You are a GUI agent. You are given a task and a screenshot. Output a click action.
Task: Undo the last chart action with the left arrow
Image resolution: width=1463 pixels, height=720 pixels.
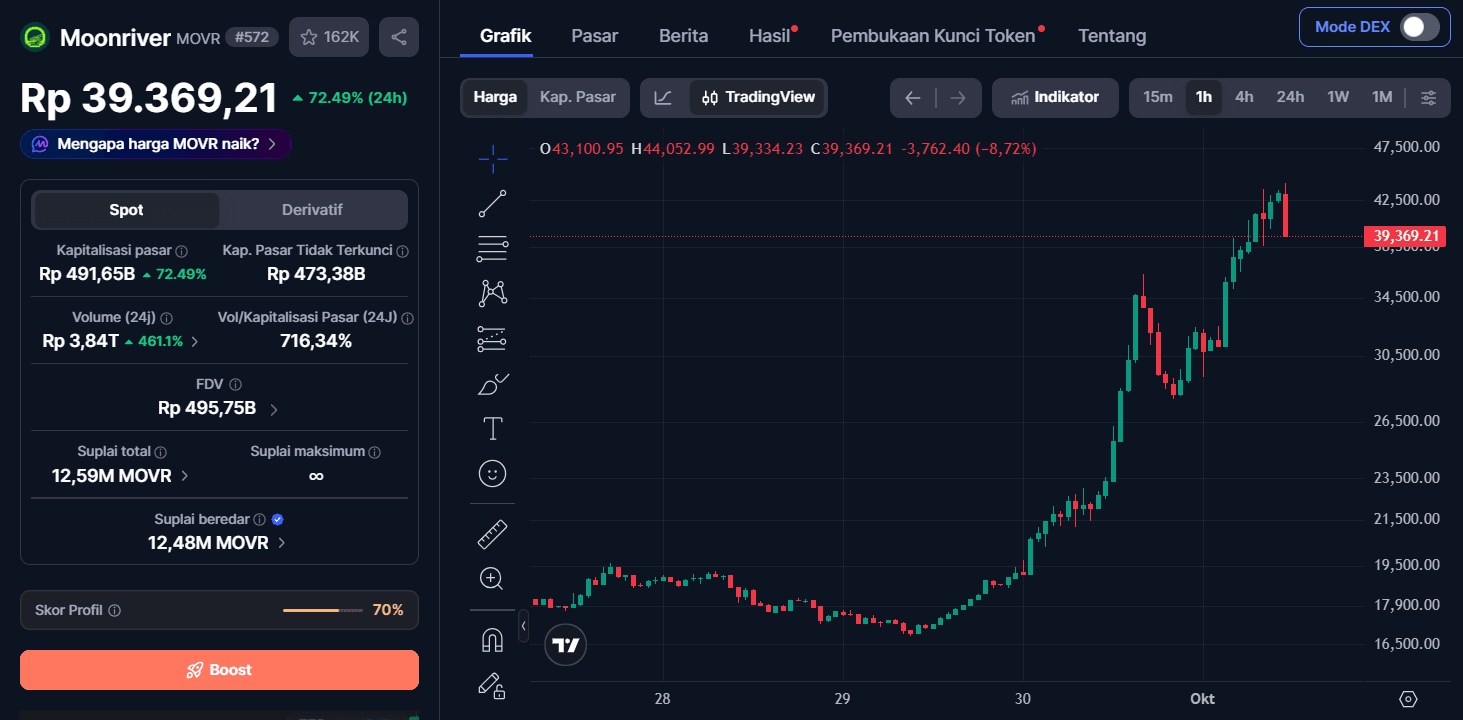coord(912,97)
